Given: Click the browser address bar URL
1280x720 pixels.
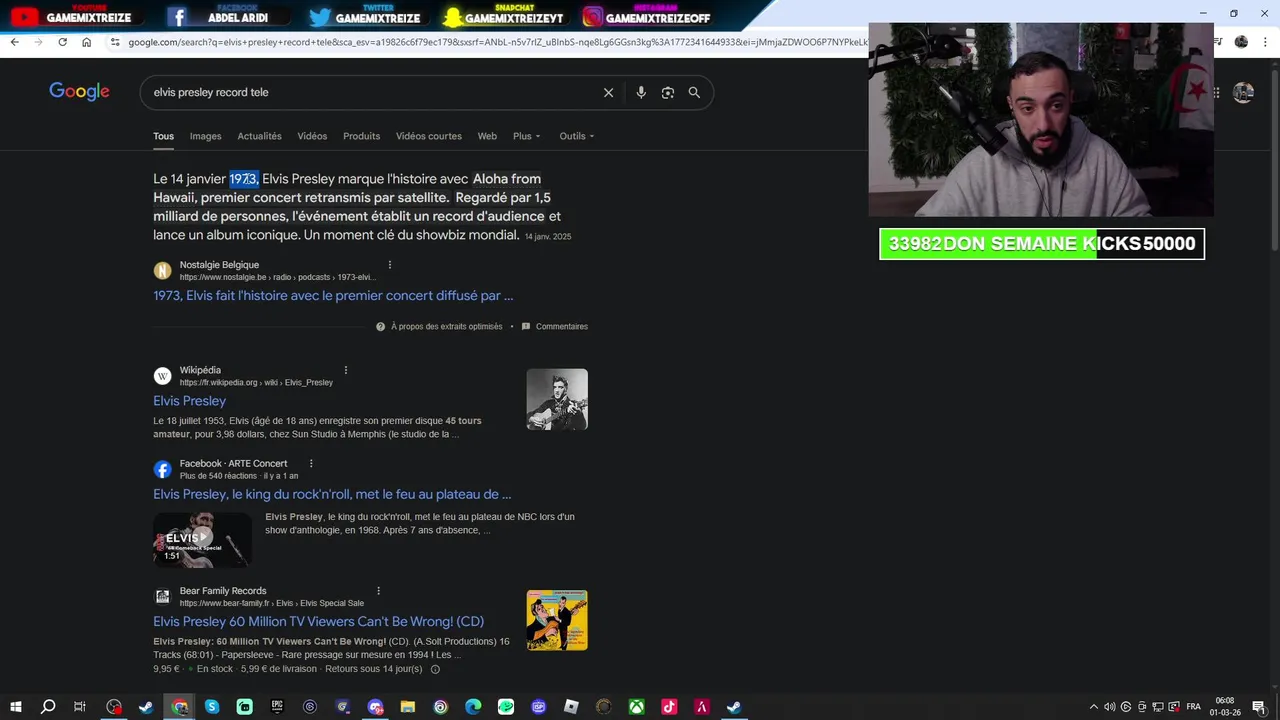Looking at the screenshot, I should tap(497, 42).
